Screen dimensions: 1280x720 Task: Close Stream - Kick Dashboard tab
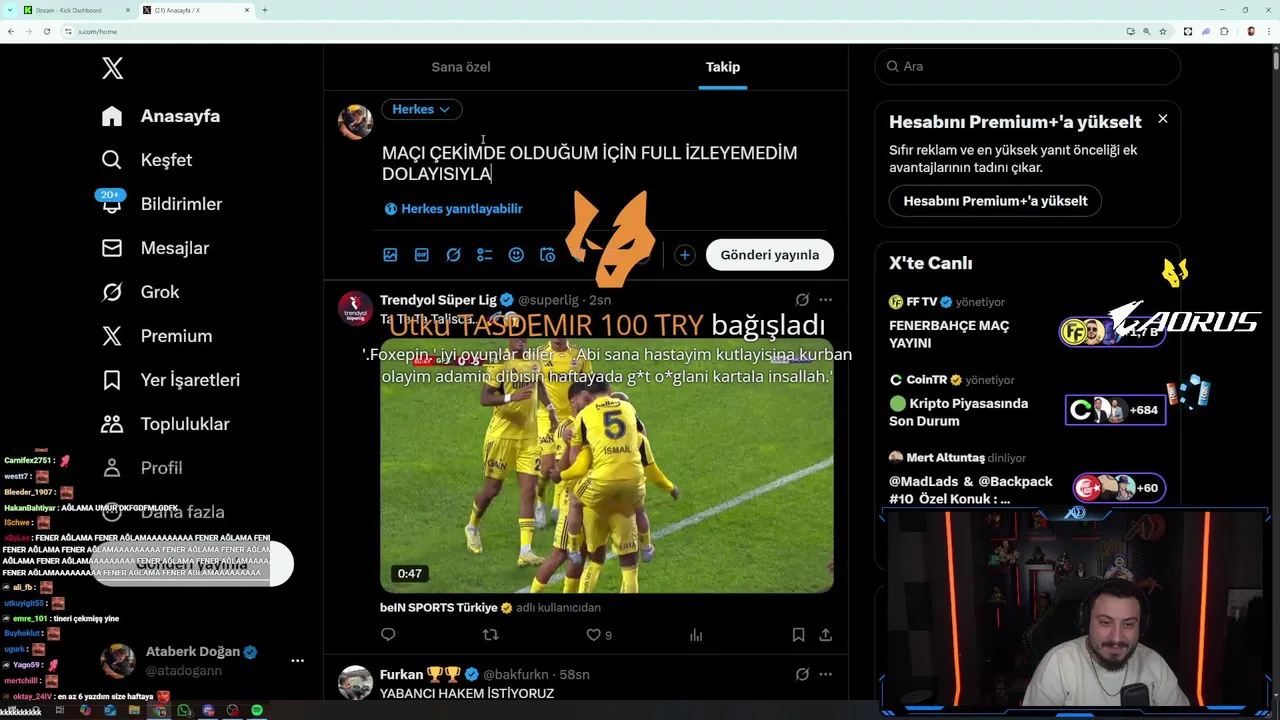(x=128, y=10)
